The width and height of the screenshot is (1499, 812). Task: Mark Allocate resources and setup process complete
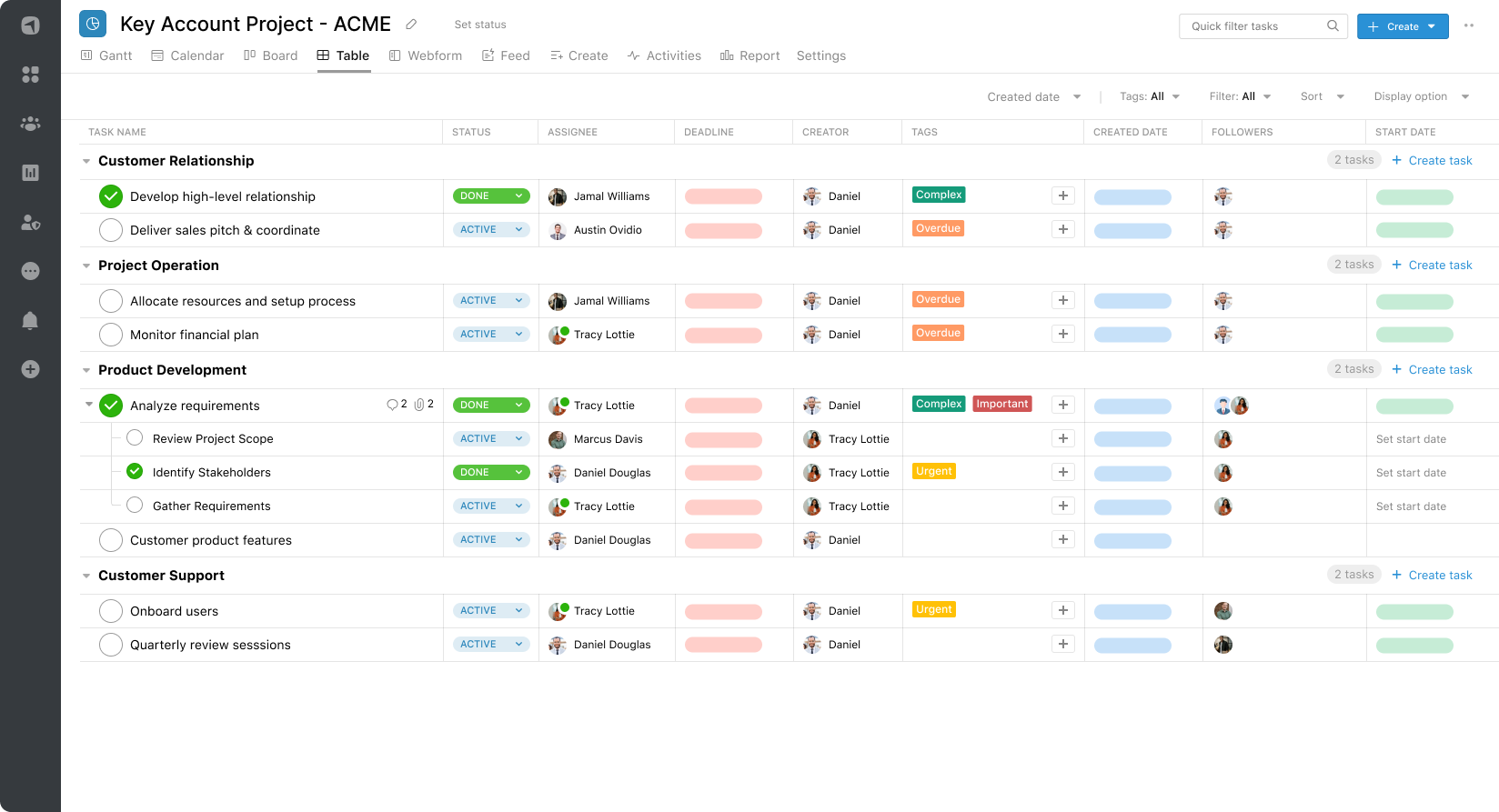(x=111, y=301)
